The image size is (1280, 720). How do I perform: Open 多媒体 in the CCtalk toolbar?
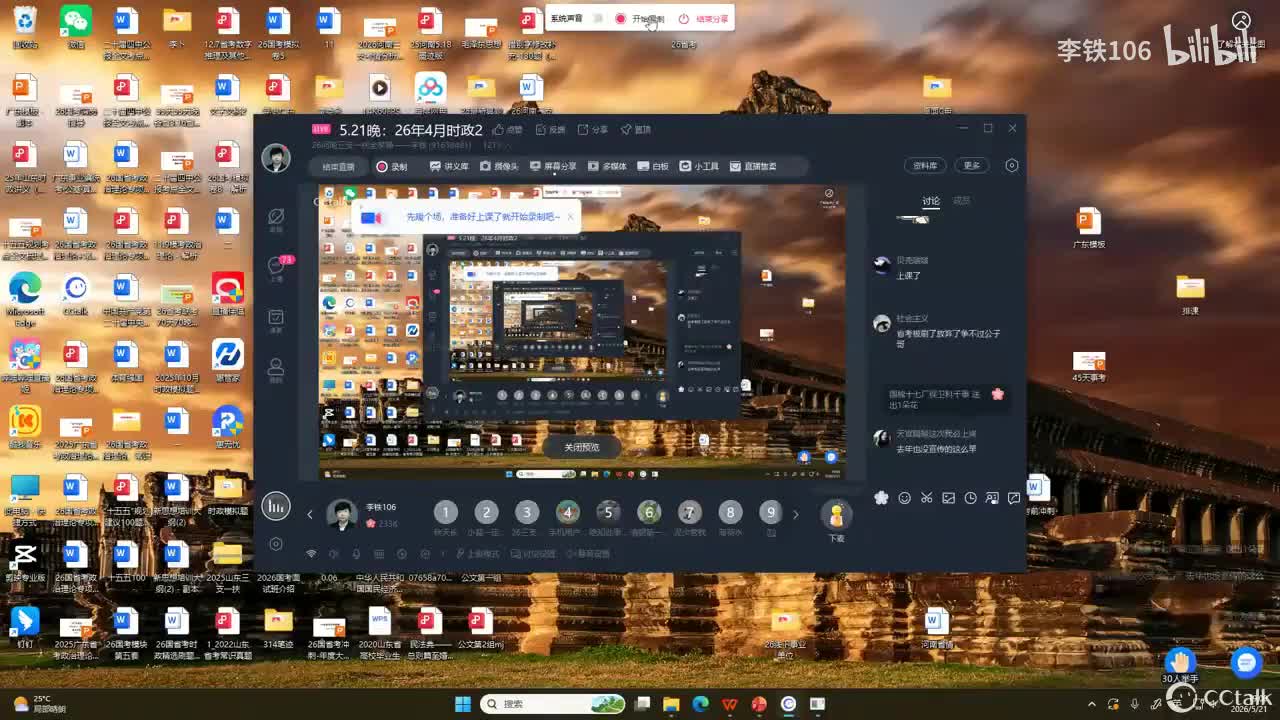click(607, 166)
